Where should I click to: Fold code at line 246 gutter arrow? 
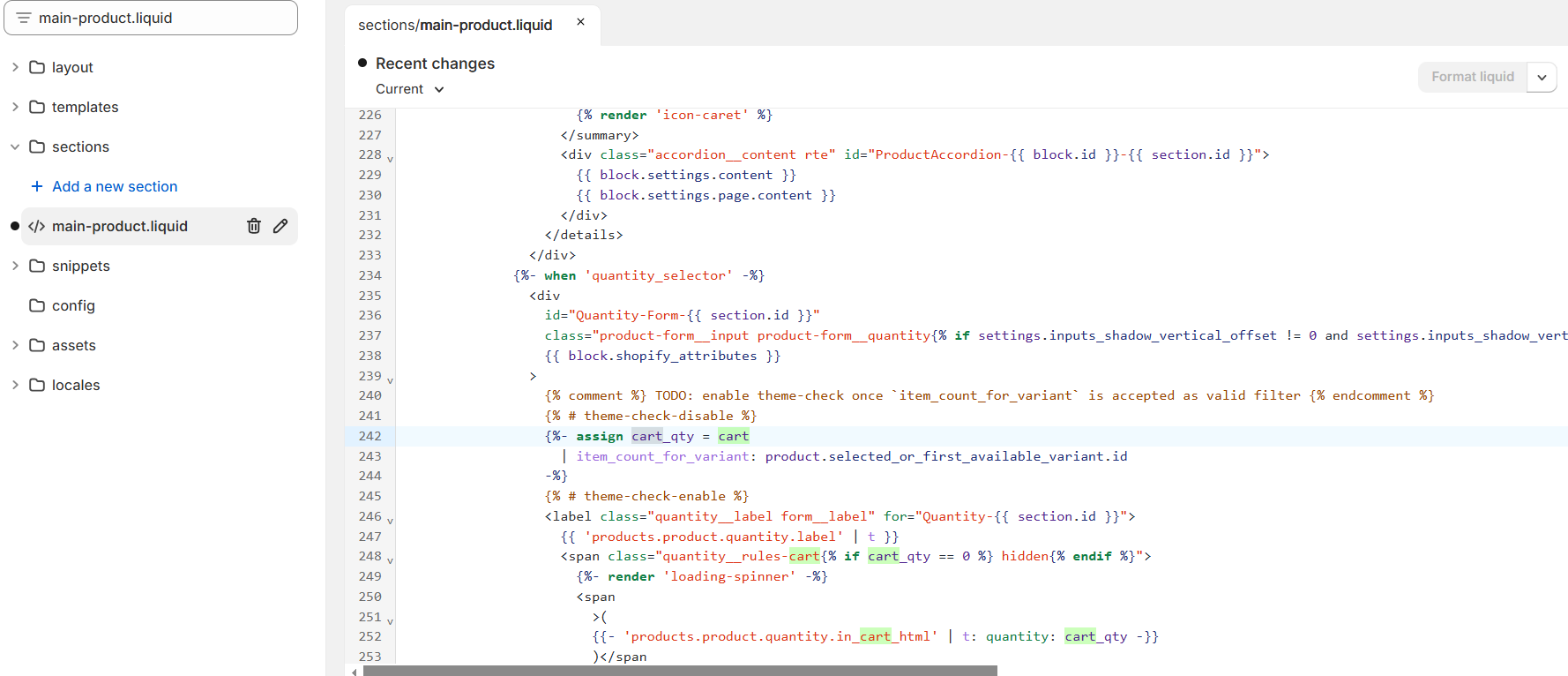coord(390,521)
